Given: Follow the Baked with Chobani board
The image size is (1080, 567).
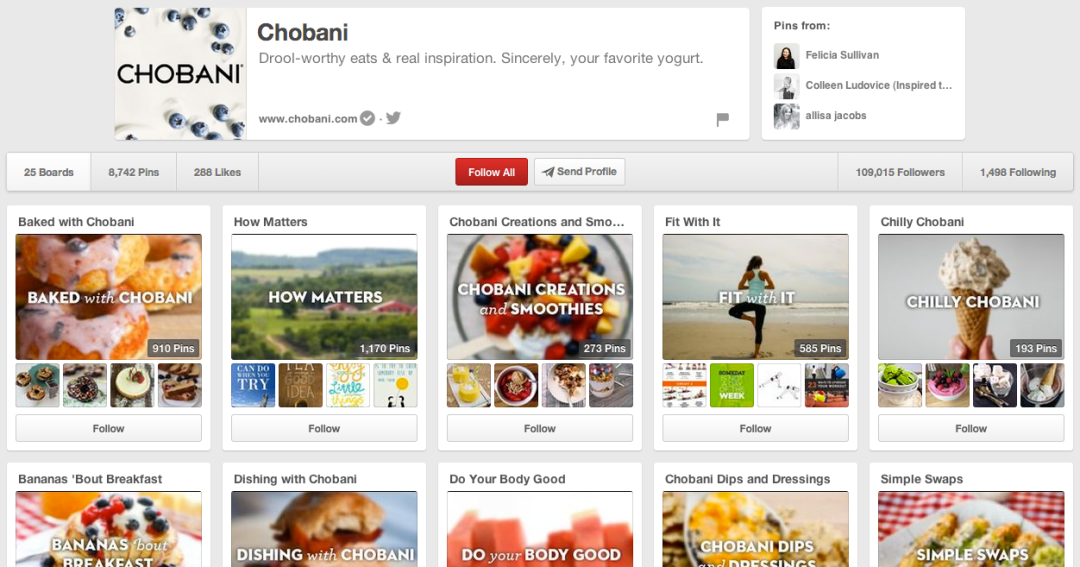Looking at the screenshot, I should [109, 429].
